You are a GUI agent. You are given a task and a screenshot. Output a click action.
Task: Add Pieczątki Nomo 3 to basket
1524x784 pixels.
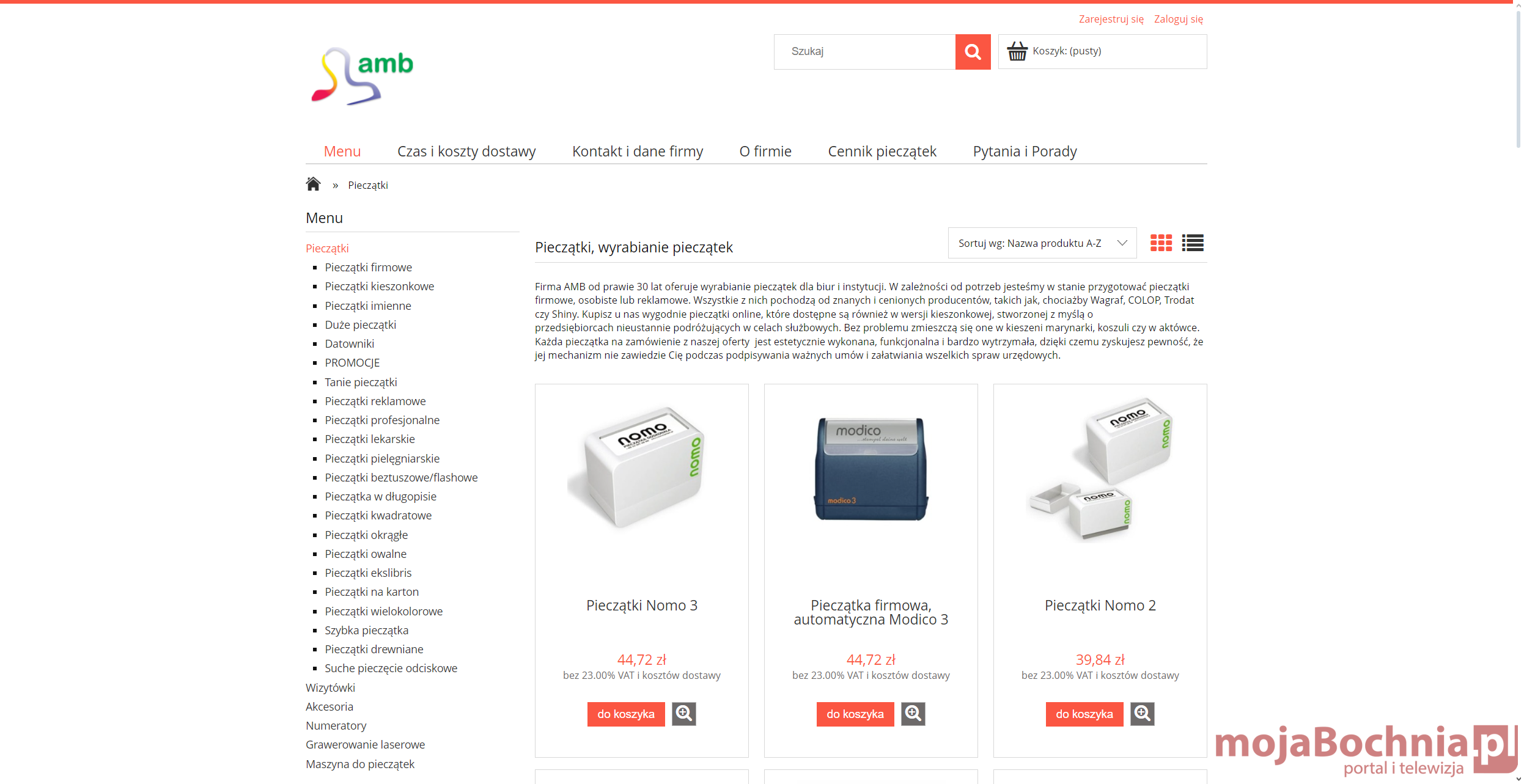pyautogui.click(x=626, y=714)
